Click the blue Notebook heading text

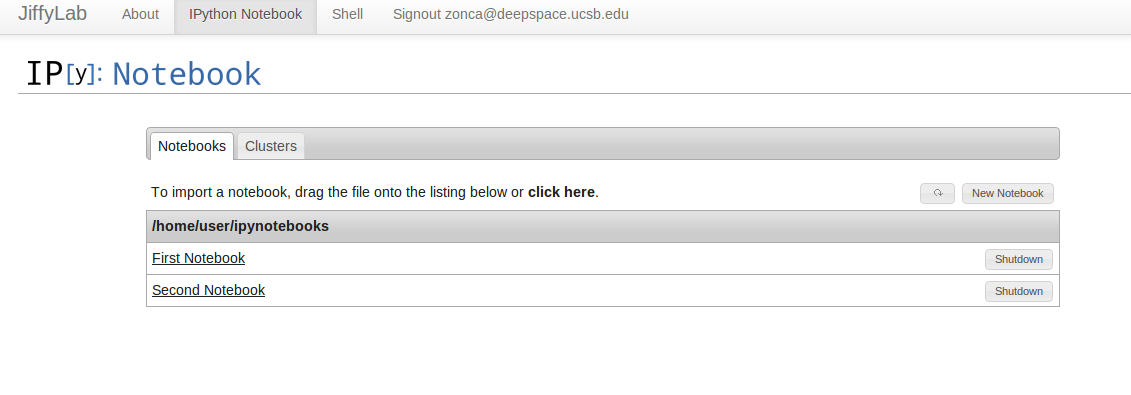(187, 74)
